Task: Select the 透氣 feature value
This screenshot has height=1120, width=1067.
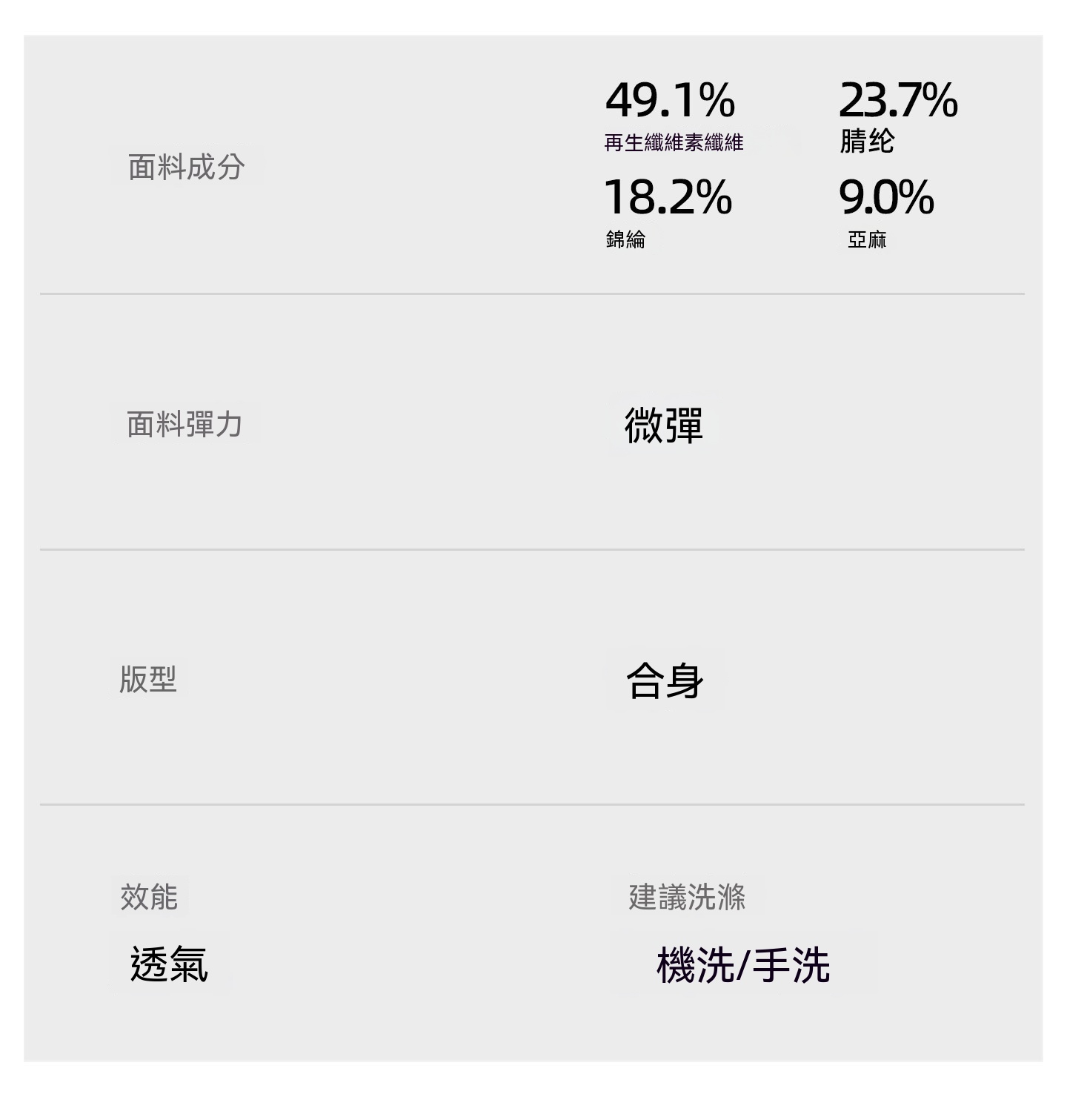Action: (x=169, y=964)
